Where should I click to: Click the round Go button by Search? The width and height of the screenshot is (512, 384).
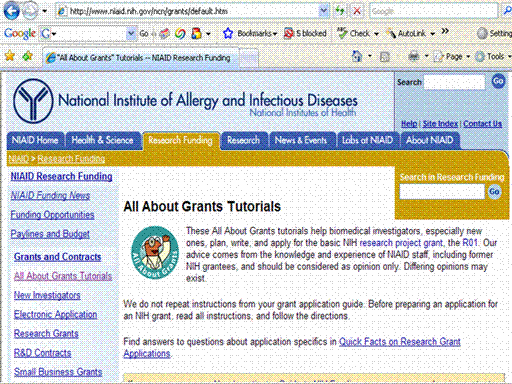(x=498, y=81)
